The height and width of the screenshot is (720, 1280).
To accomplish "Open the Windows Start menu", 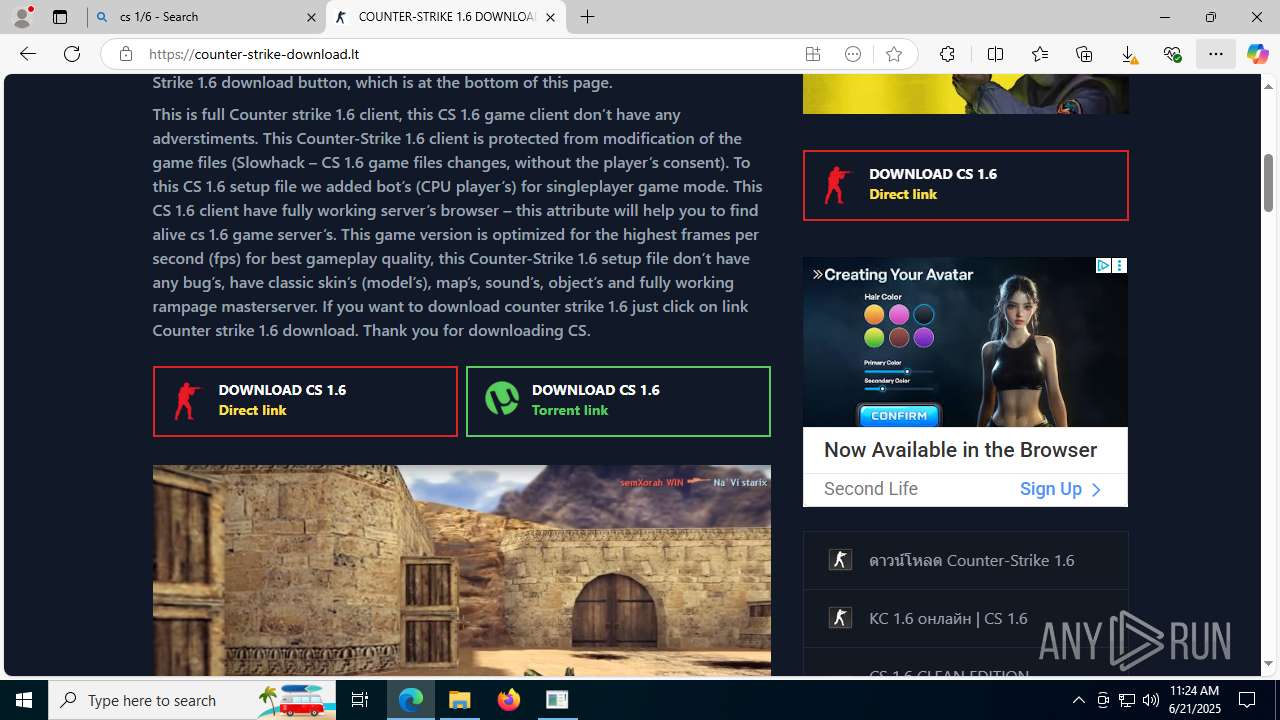I will [24, 700].
